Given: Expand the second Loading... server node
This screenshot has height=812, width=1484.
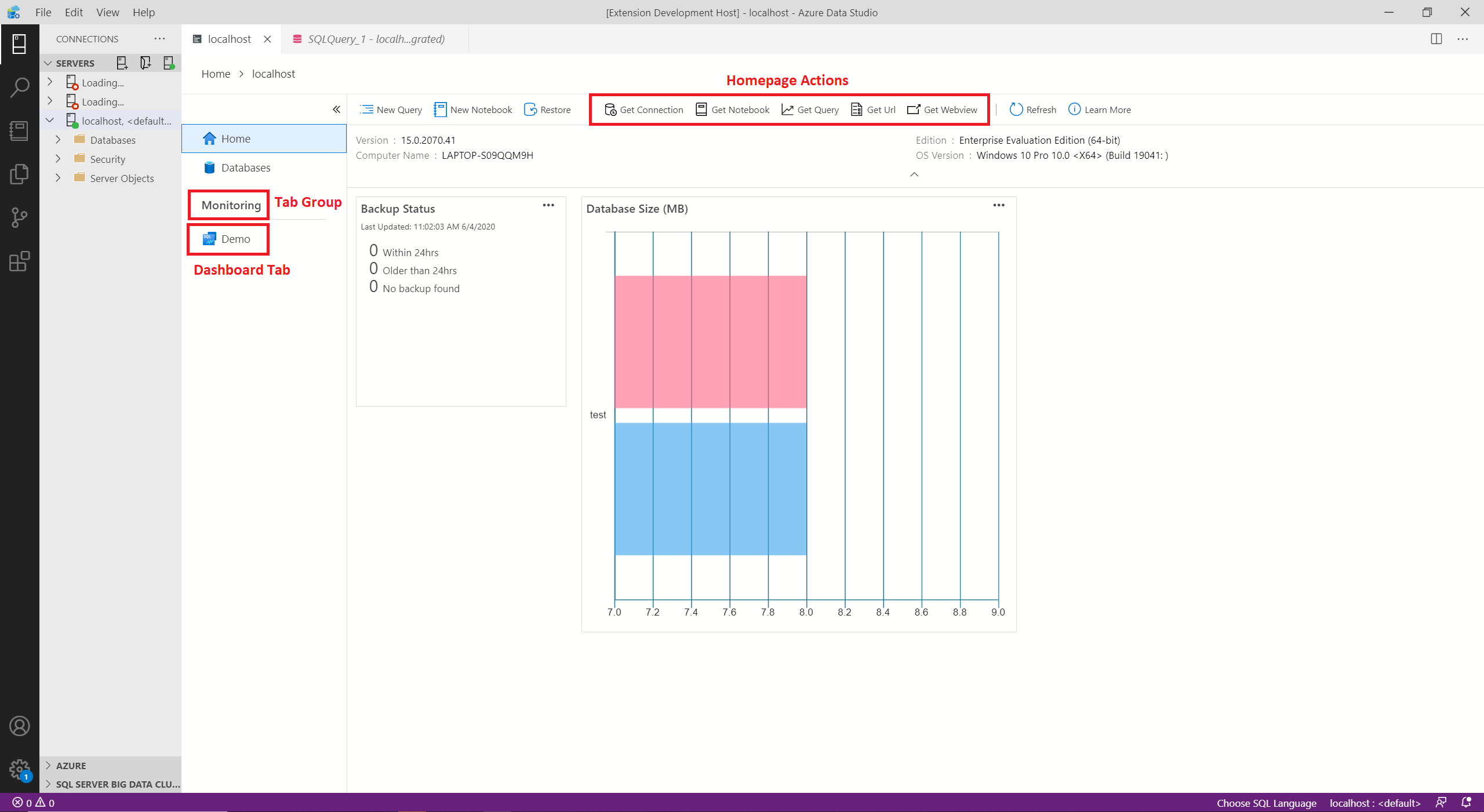Looking at the screenshot, I should tap(50, 101).
